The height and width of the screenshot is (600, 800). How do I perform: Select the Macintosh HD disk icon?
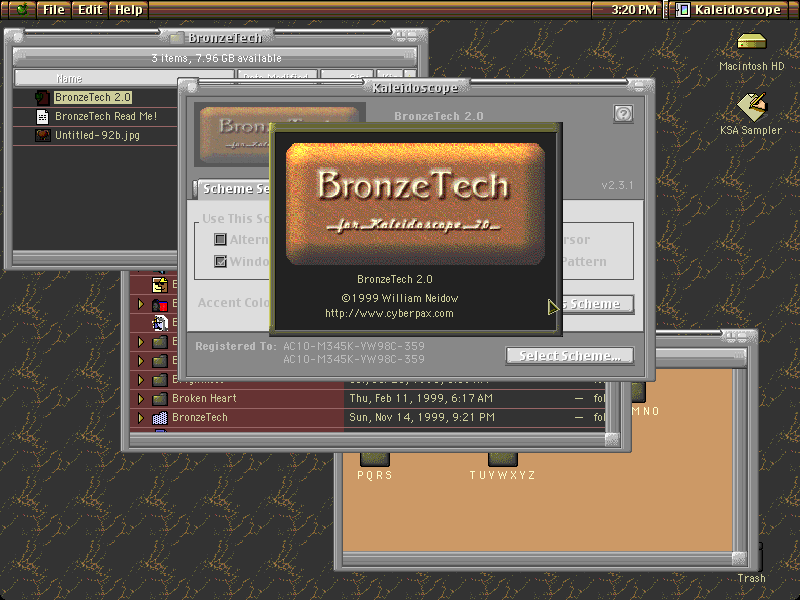pos(752,41)
